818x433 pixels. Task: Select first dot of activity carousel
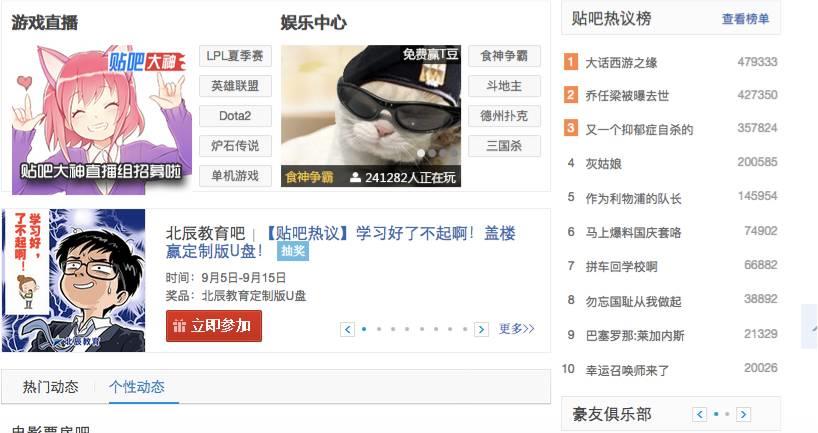[x=364, y=329]
